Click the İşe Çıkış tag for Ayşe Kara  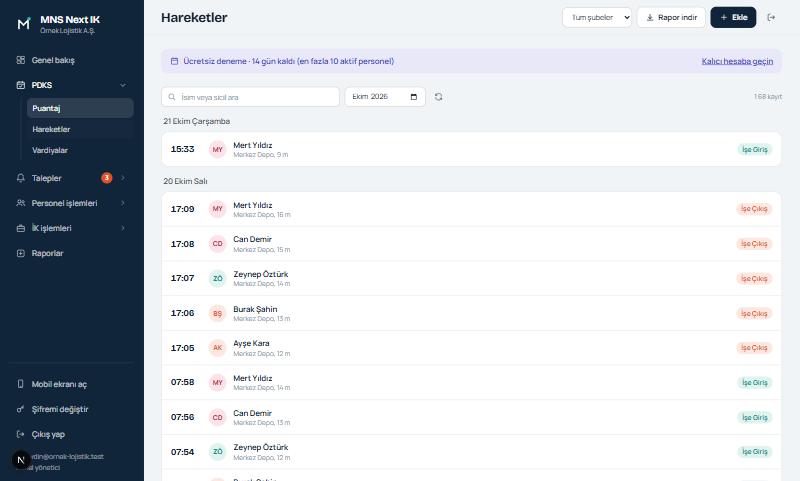(x=754, y=348)
